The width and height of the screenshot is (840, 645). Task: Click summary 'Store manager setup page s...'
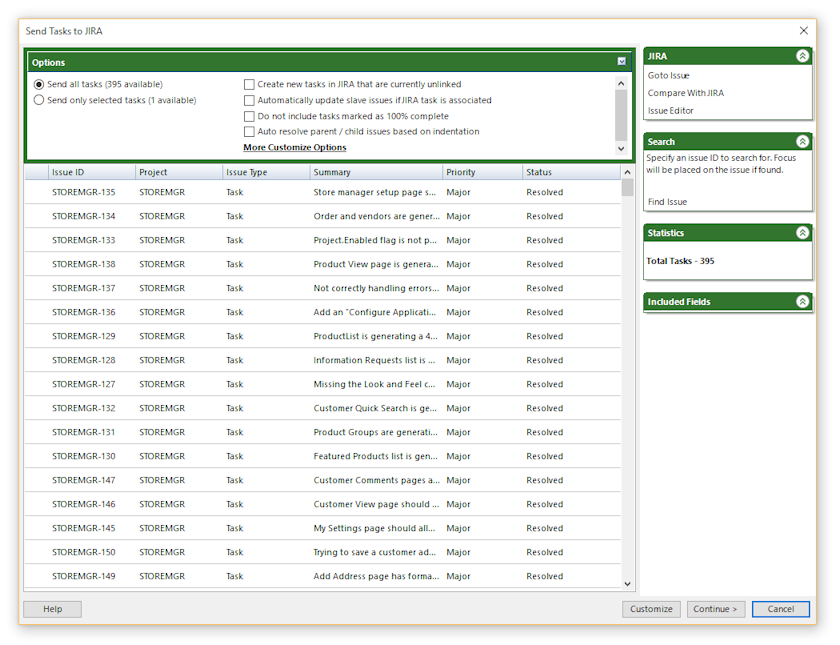(374, 192)
